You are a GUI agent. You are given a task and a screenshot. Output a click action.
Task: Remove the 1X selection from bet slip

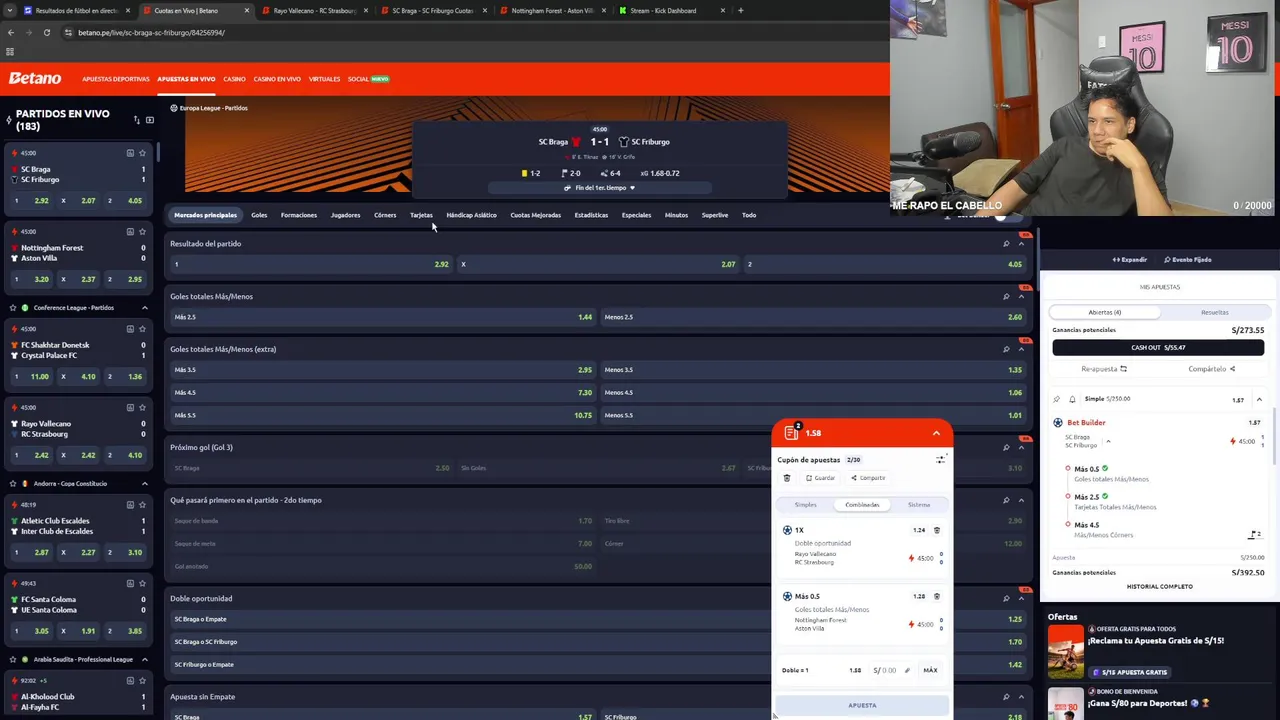pos(937,530)
